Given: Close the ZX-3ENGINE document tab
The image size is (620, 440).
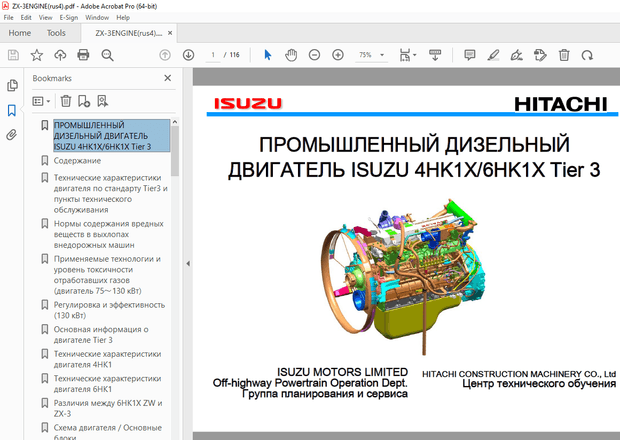Looking at the screenshot, I should (x=170, y=33).
